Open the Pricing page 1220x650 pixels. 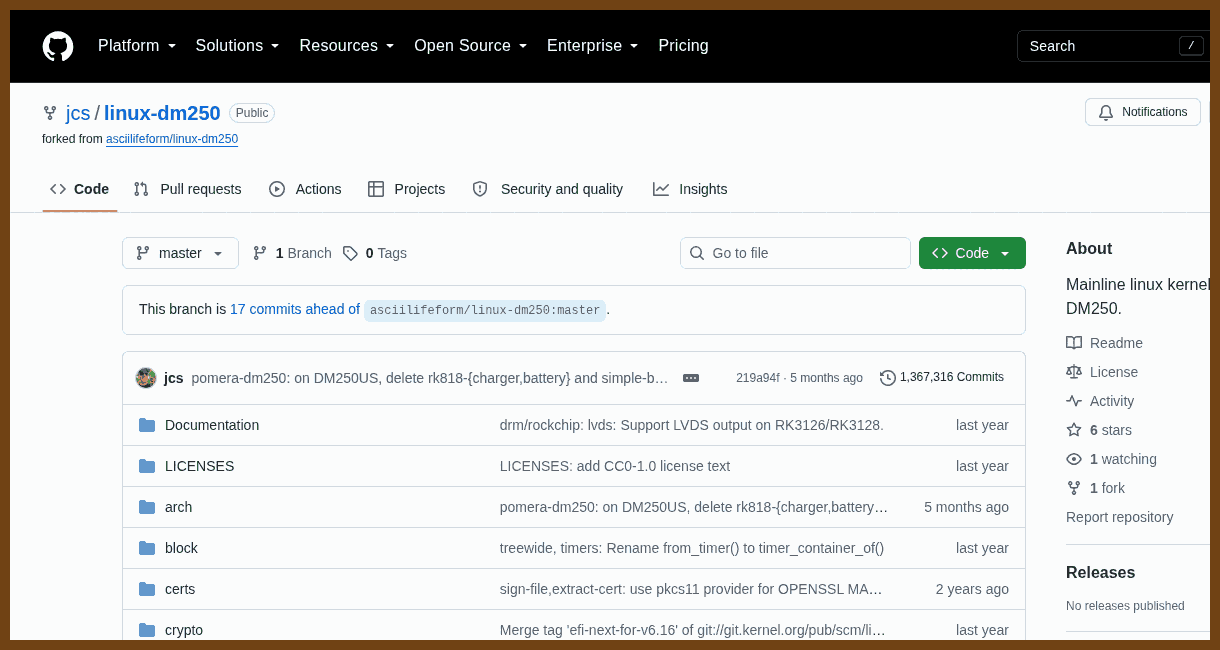[x=683, y=46]
